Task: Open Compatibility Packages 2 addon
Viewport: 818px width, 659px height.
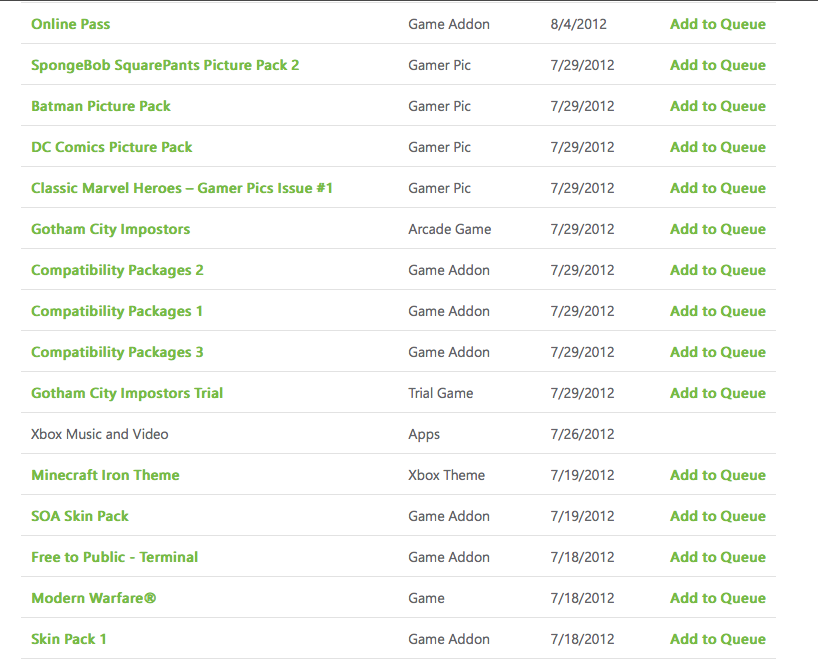Action: [x=117, y=270]
